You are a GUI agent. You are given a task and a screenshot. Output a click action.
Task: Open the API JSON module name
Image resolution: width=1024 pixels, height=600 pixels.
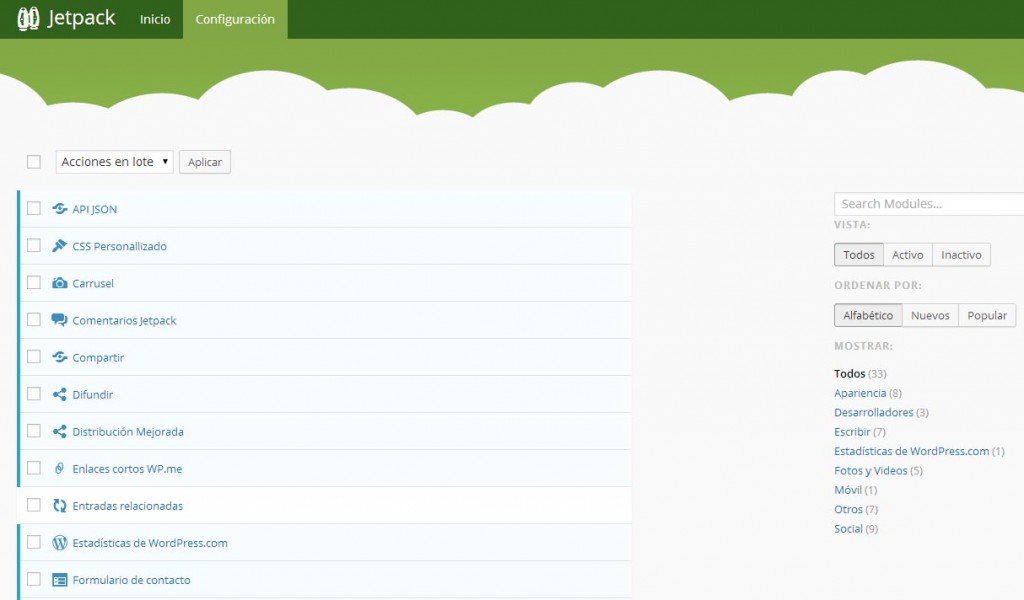coord(95,210)
